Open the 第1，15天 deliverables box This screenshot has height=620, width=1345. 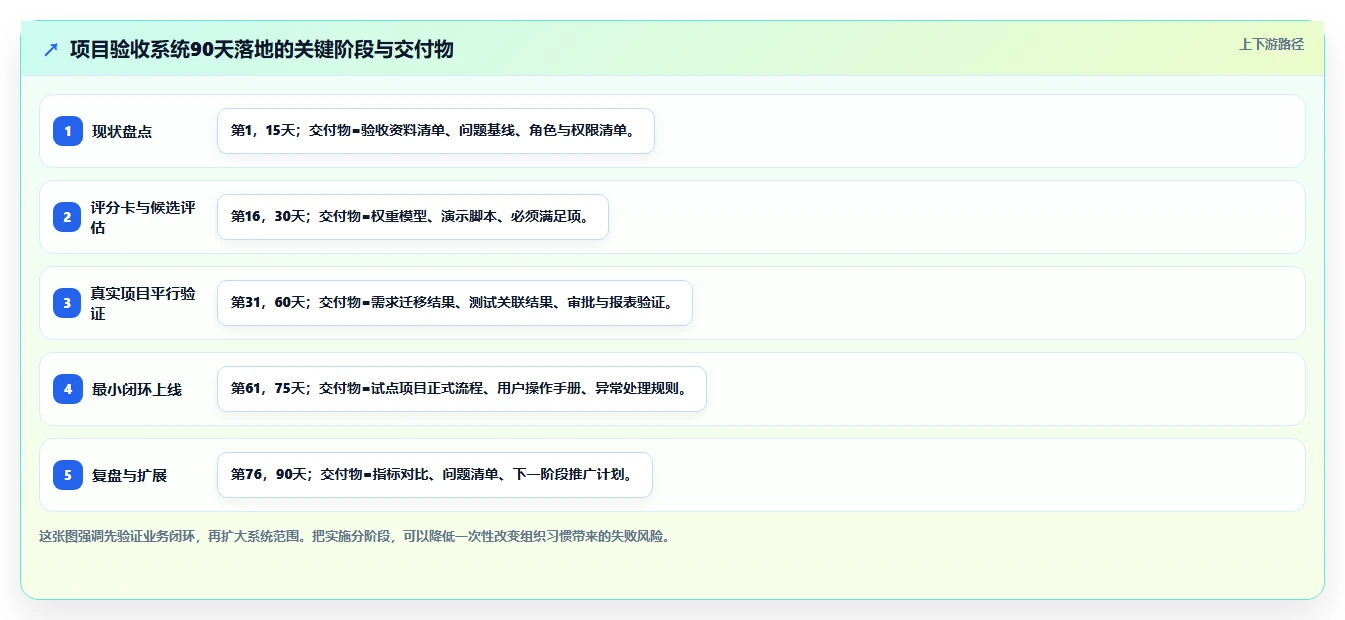point(436,131)
